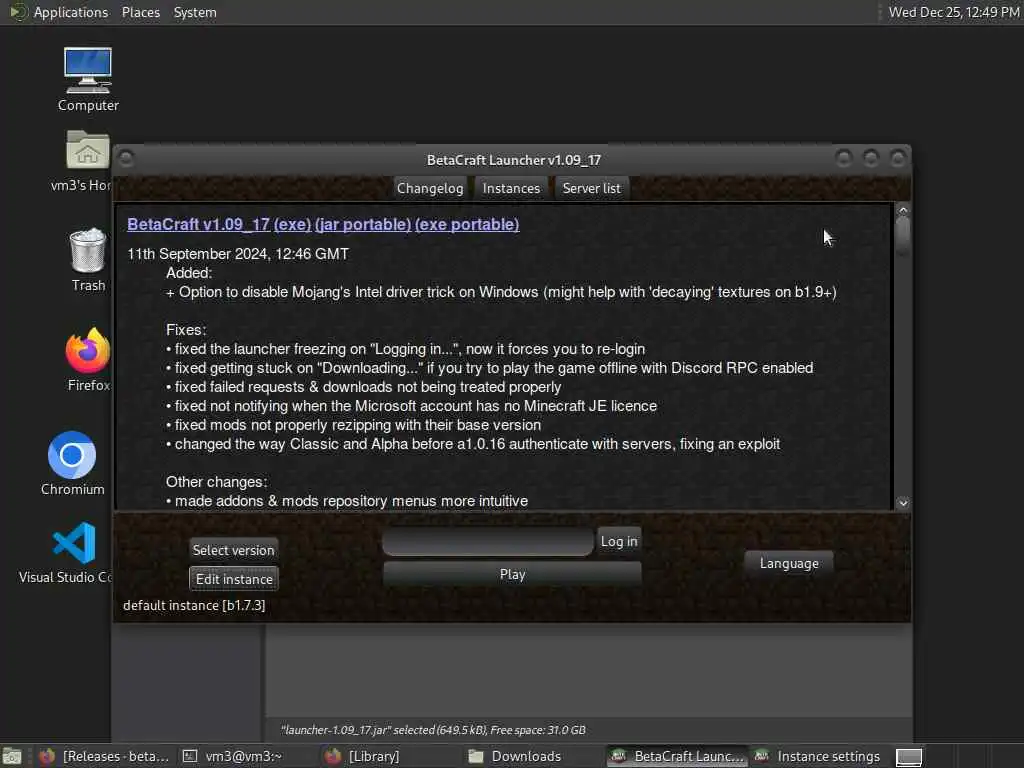Viewport: 1024px width, 768px height.
Task: Switch to the Instances tab
Action: 511,188
